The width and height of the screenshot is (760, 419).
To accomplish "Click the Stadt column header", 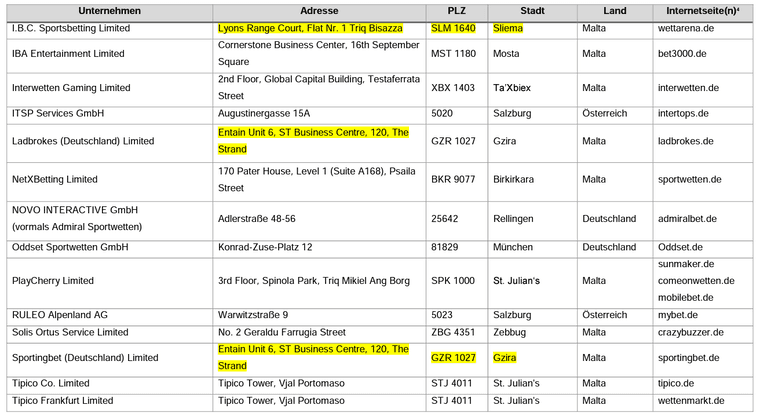I will [532, 11].
